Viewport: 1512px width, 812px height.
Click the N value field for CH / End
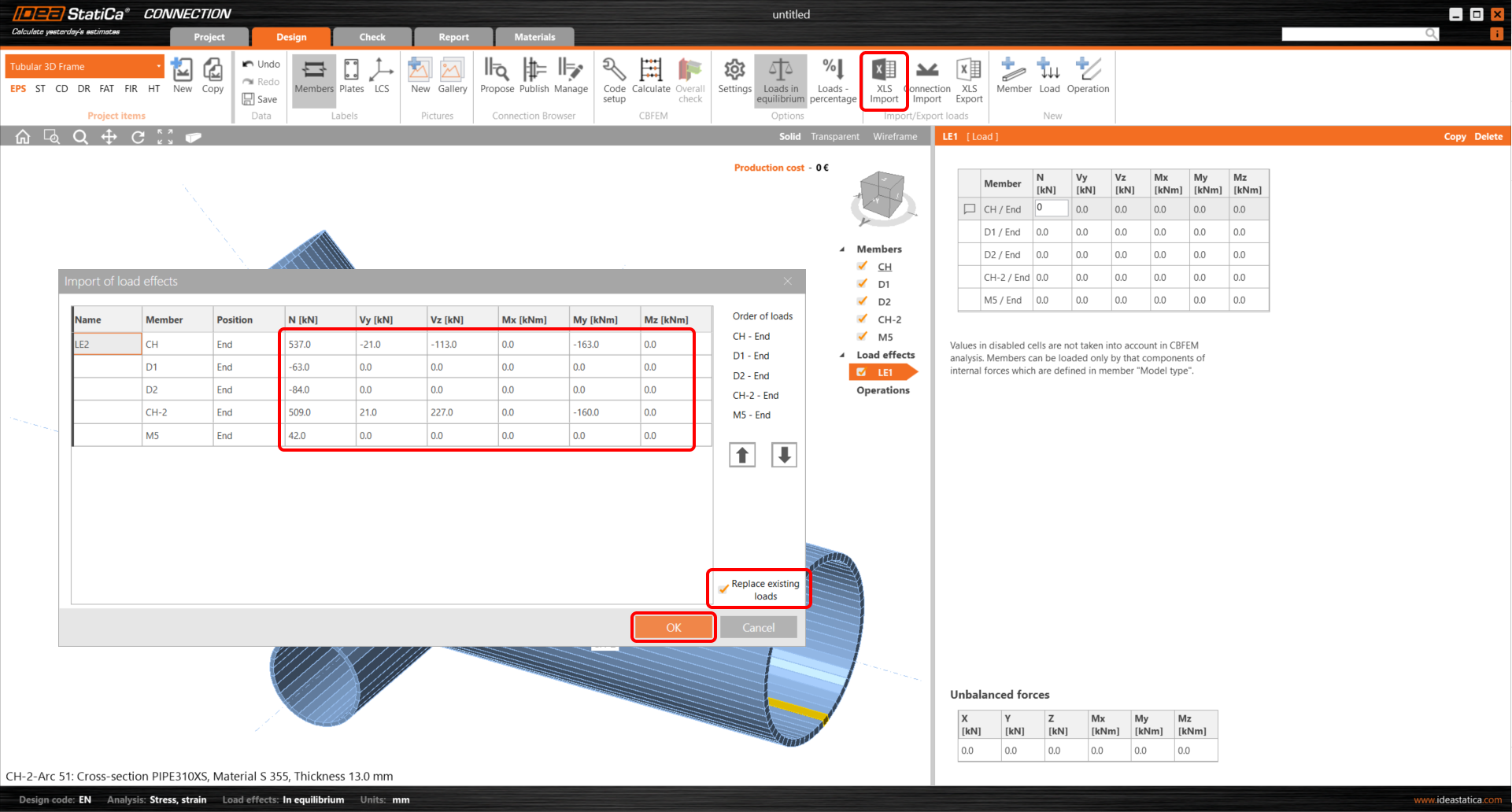point(1051,209)
